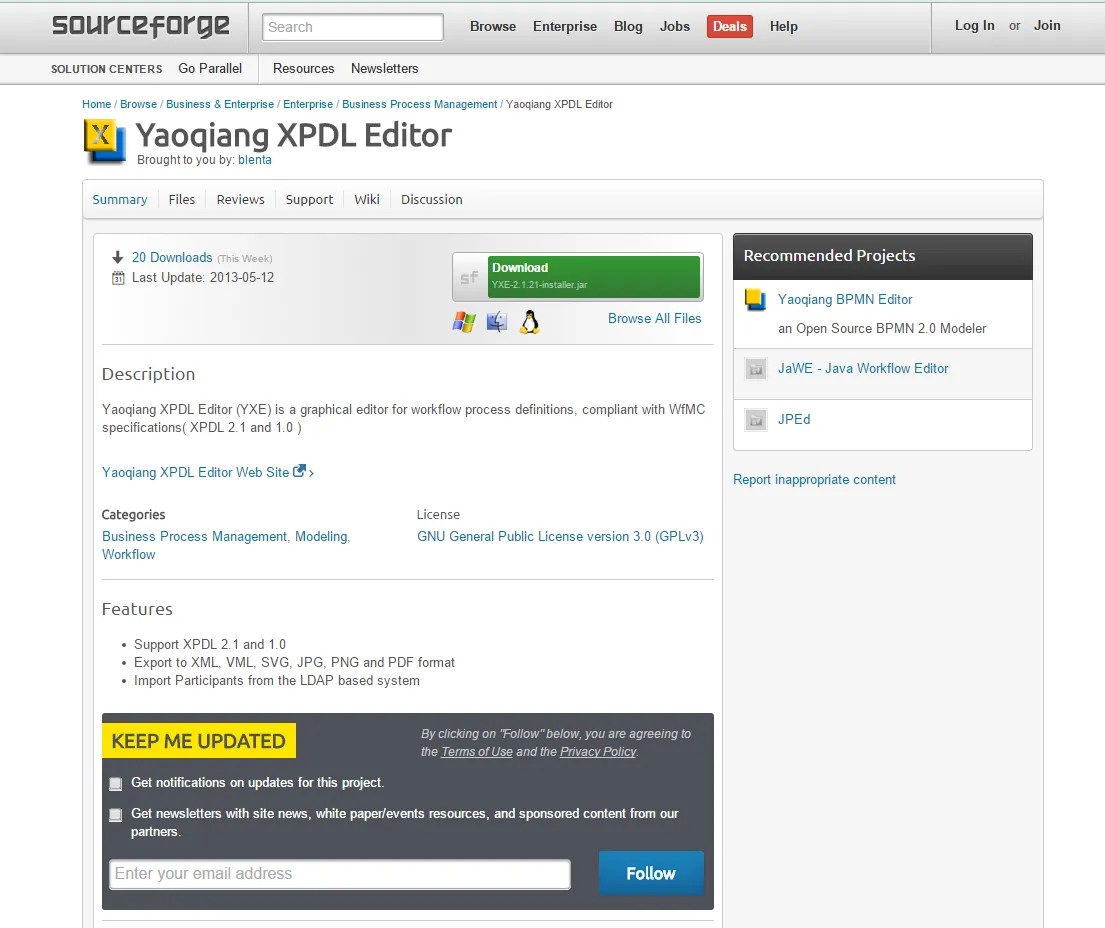Open the Jobs header link

click(x=674, y=26)
